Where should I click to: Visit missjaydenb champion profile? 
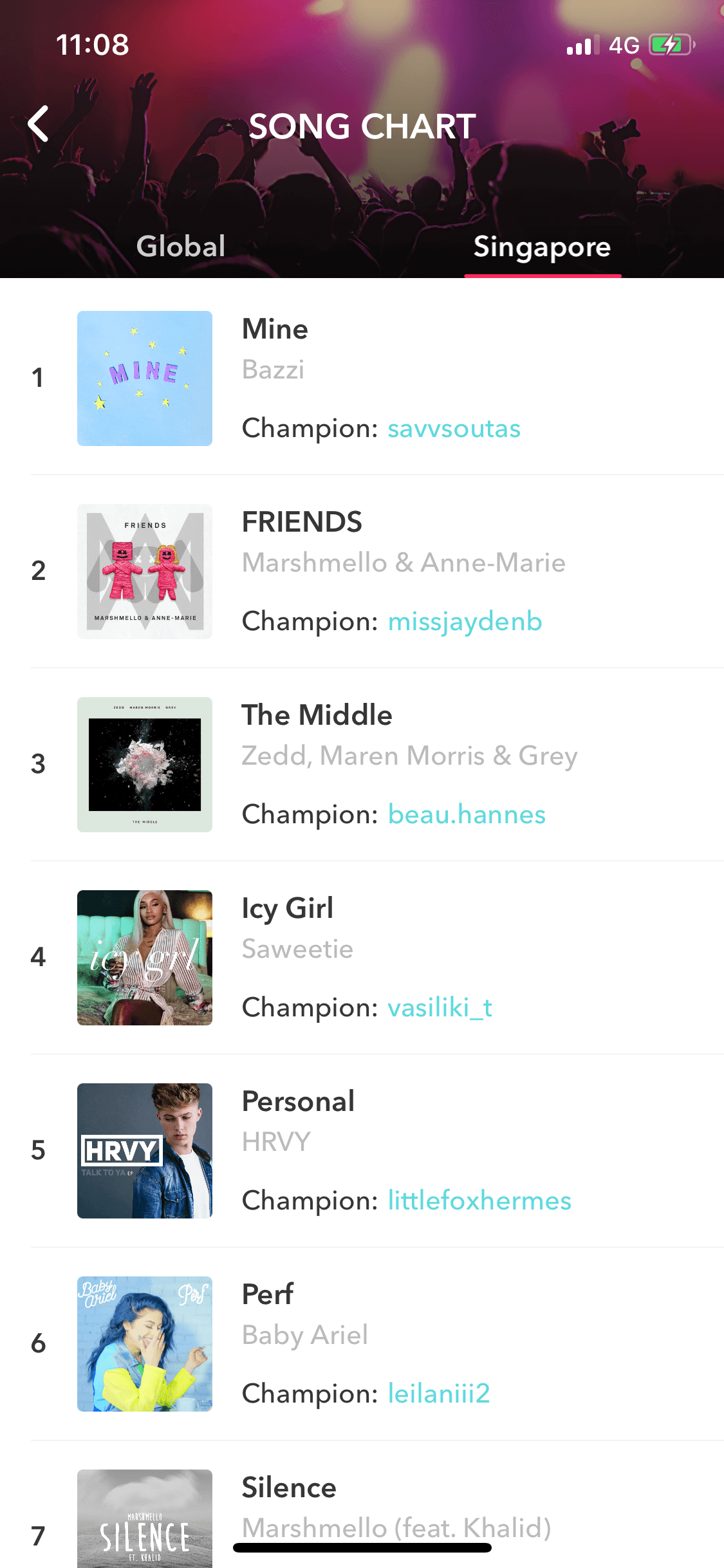[x=465, y=622]
